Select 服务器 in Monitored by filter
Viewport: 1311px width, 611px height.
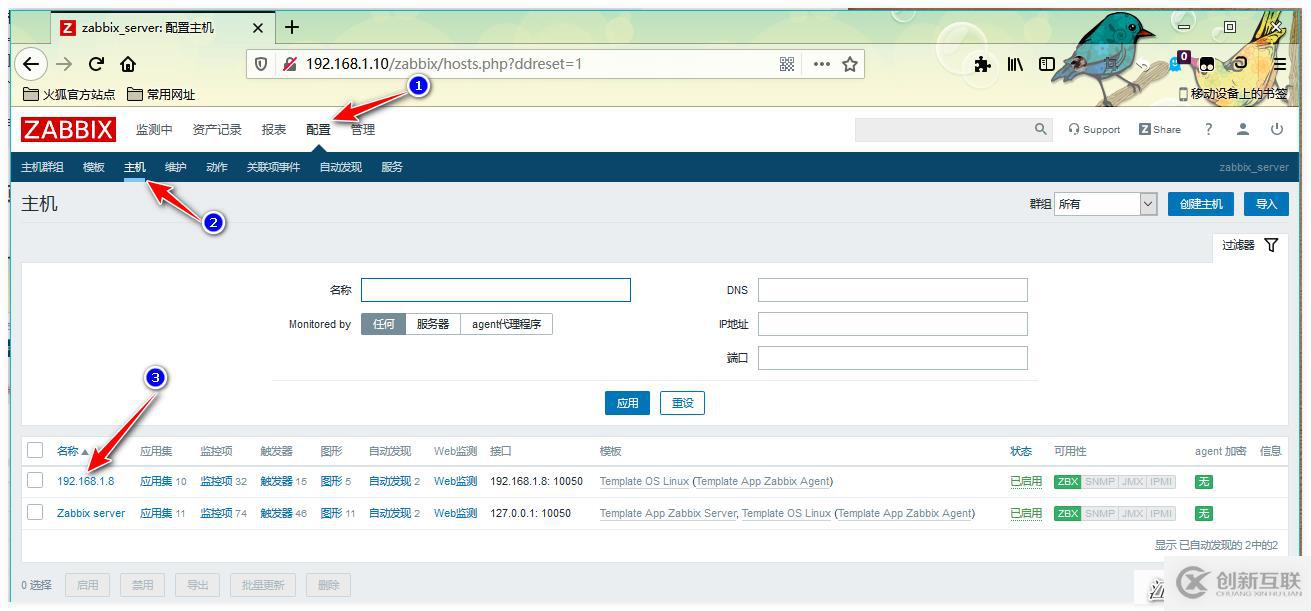[x=432, y=323]
